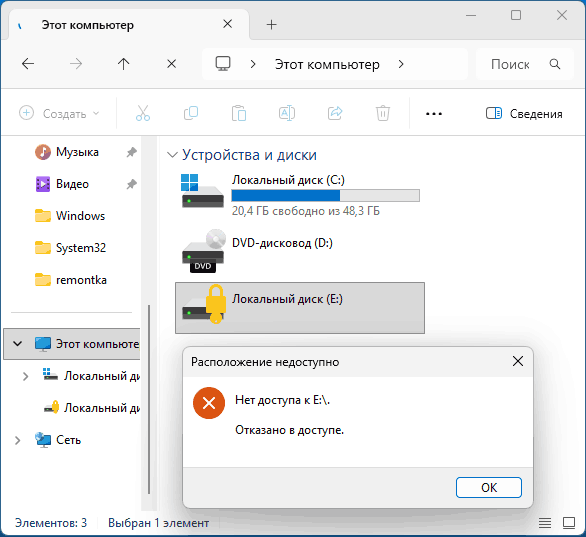586x537 pixels.
Task: Click the Copy toolbar icon
Action: [191, 113]
